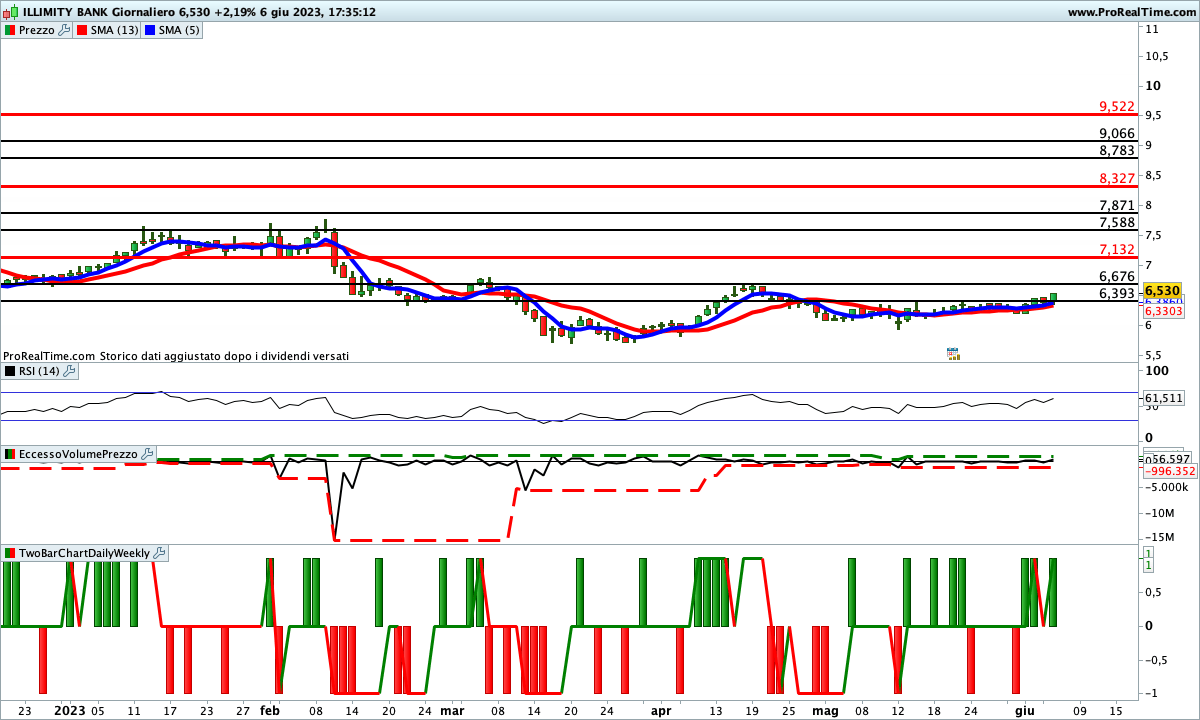1200x720 pixels.
Task: Select the blue SMA (5) color swatch
Action: [x=151, y=30]
